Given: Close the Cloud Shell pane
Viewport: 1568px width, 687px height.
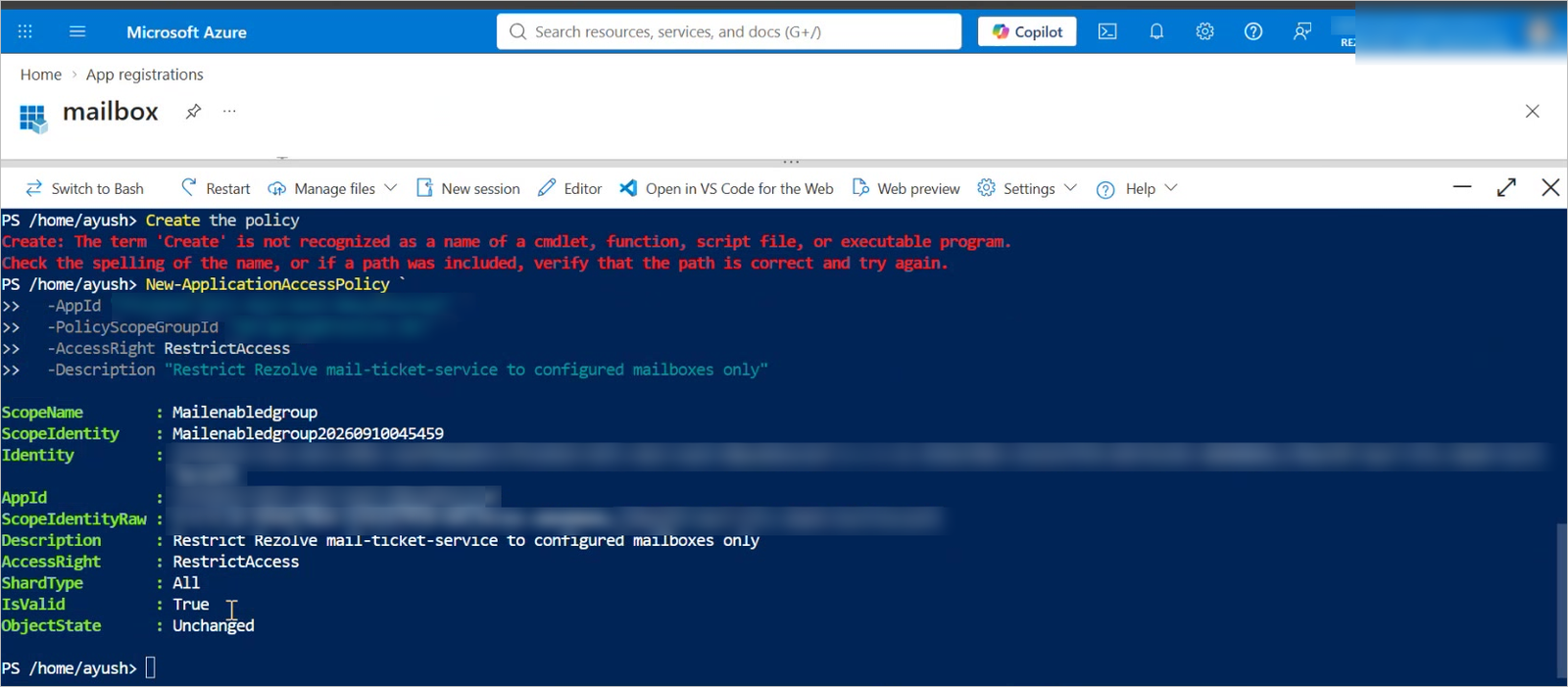Looking at the screenshot, I should pyautogui.click(x=1550, y=187).
